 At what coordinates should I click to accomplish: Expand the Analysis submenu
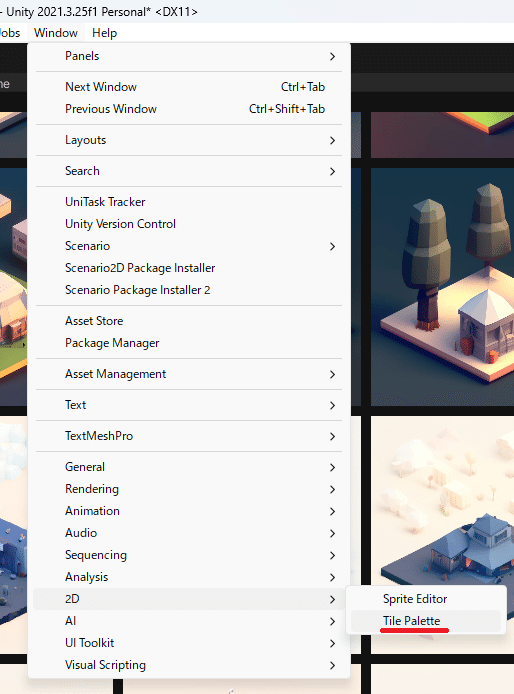click(189, 577)
